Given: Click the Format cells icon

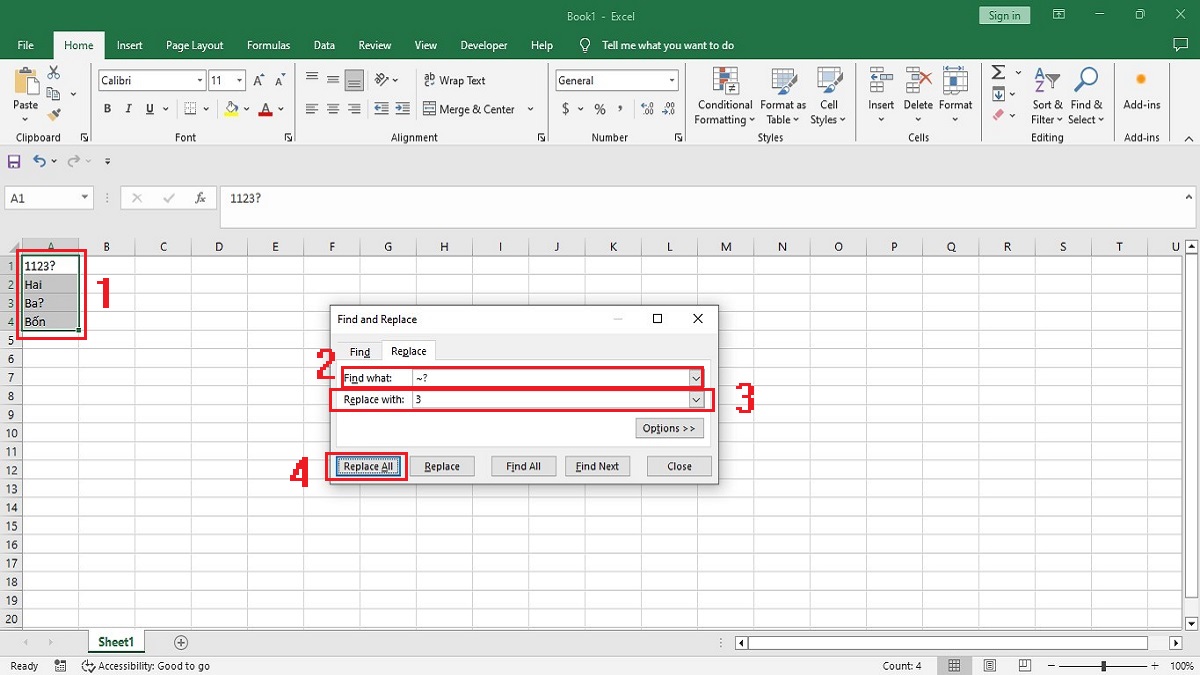Looking at the screenshot, I should [955, 81].
